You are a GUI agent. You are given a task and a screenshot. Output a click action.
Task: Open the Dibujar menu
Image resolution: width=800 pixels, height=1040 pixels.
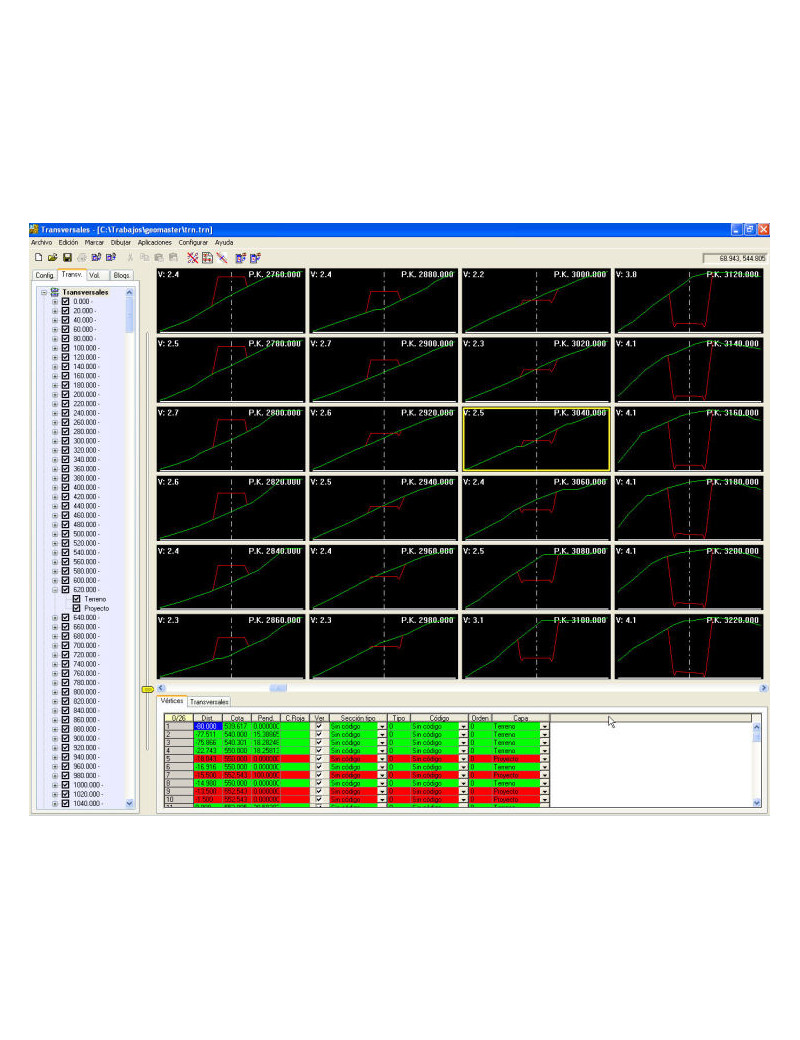tap(121, 243)
